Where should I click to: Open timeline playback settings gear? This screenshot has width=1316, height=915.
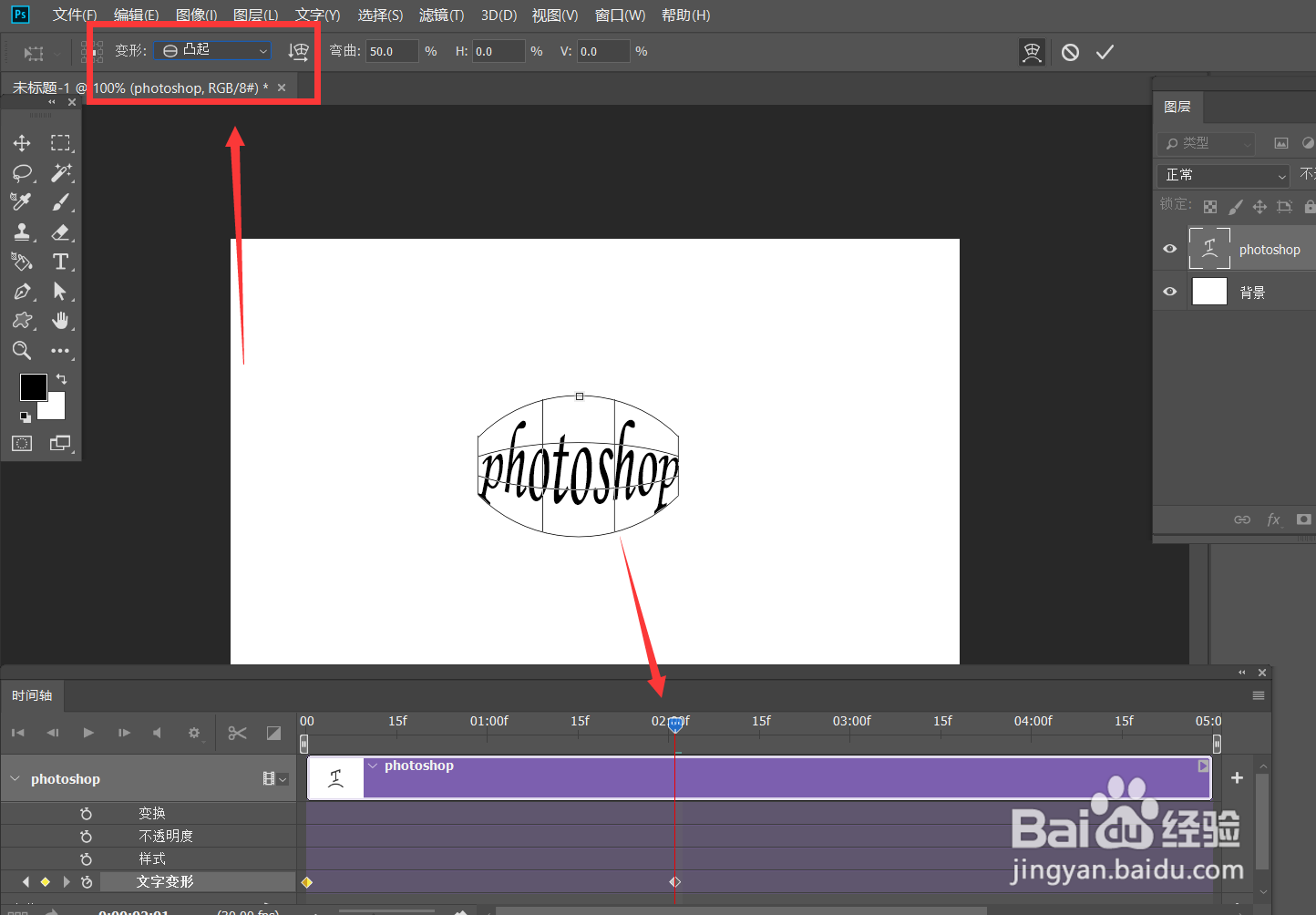click(x=193, y=732)
